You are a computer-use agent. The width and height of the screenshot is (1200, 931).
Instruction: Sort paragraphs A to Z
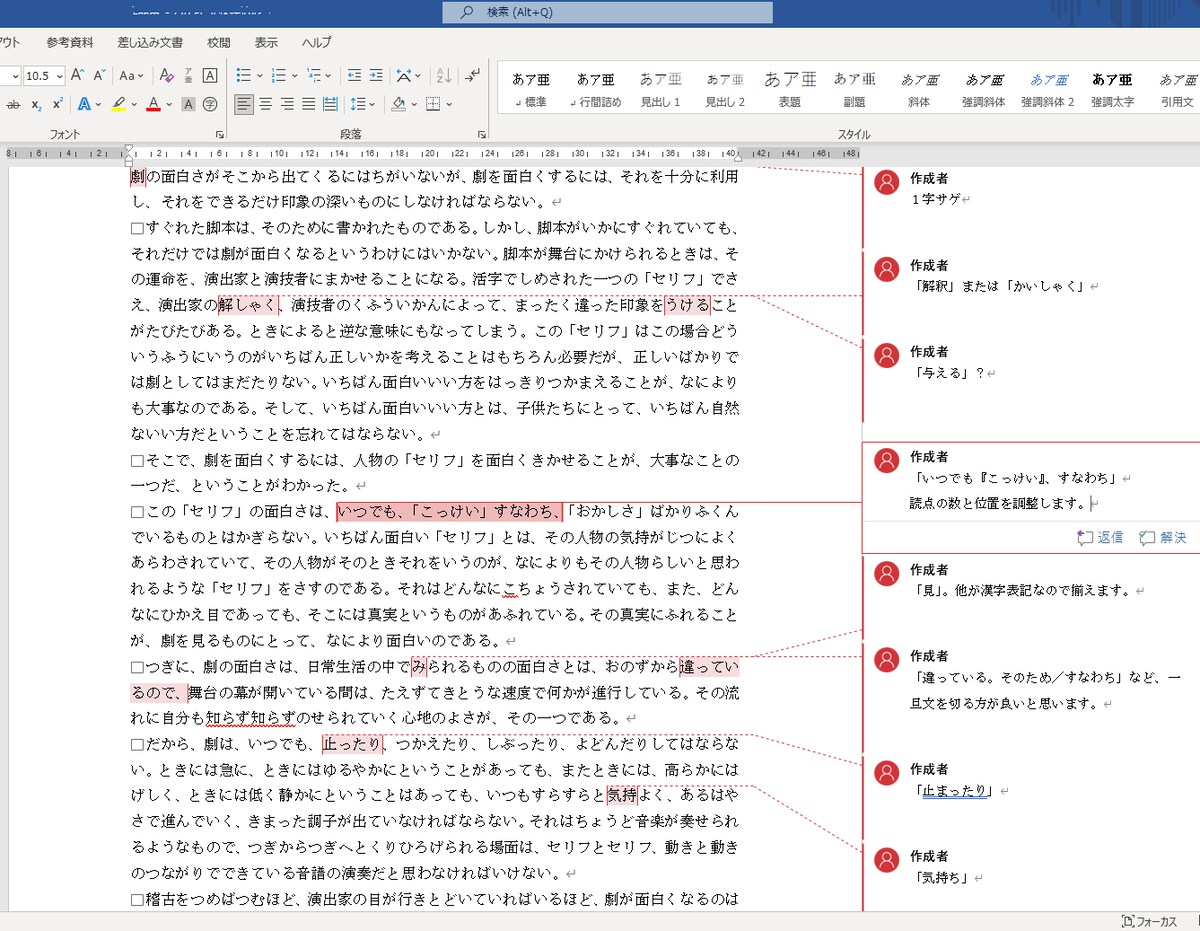coord(445,75)
